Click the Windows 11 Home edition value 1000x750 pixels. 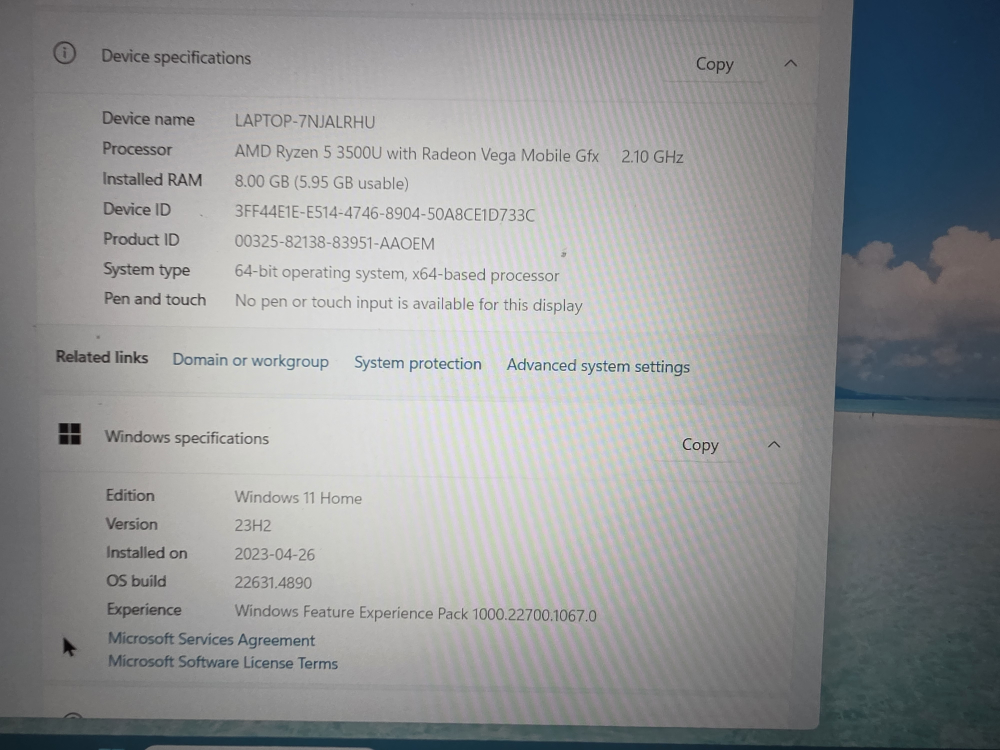point(298,497)
